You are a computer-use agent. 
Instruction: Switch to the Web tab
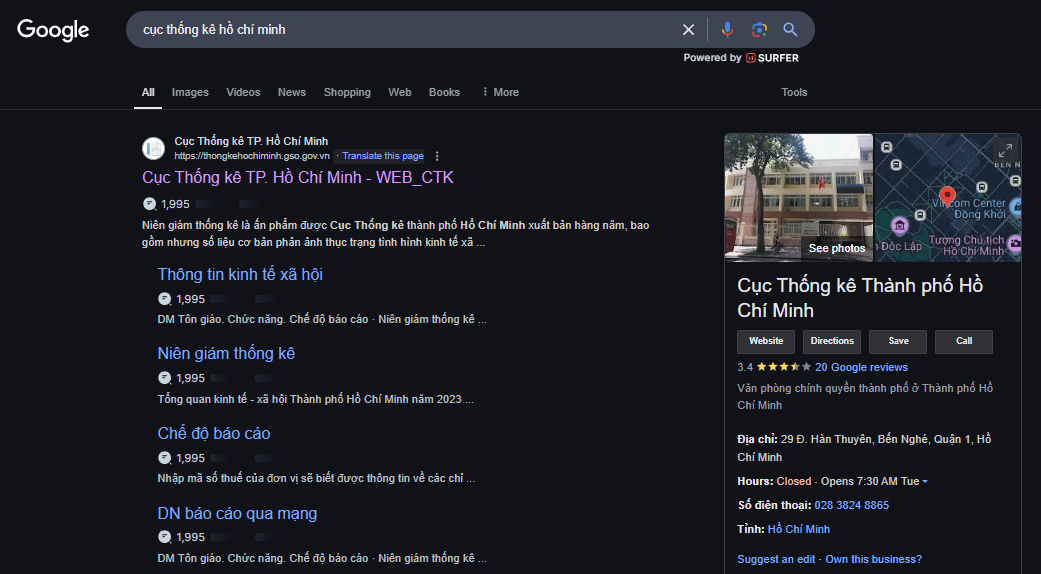pos(400,92)
